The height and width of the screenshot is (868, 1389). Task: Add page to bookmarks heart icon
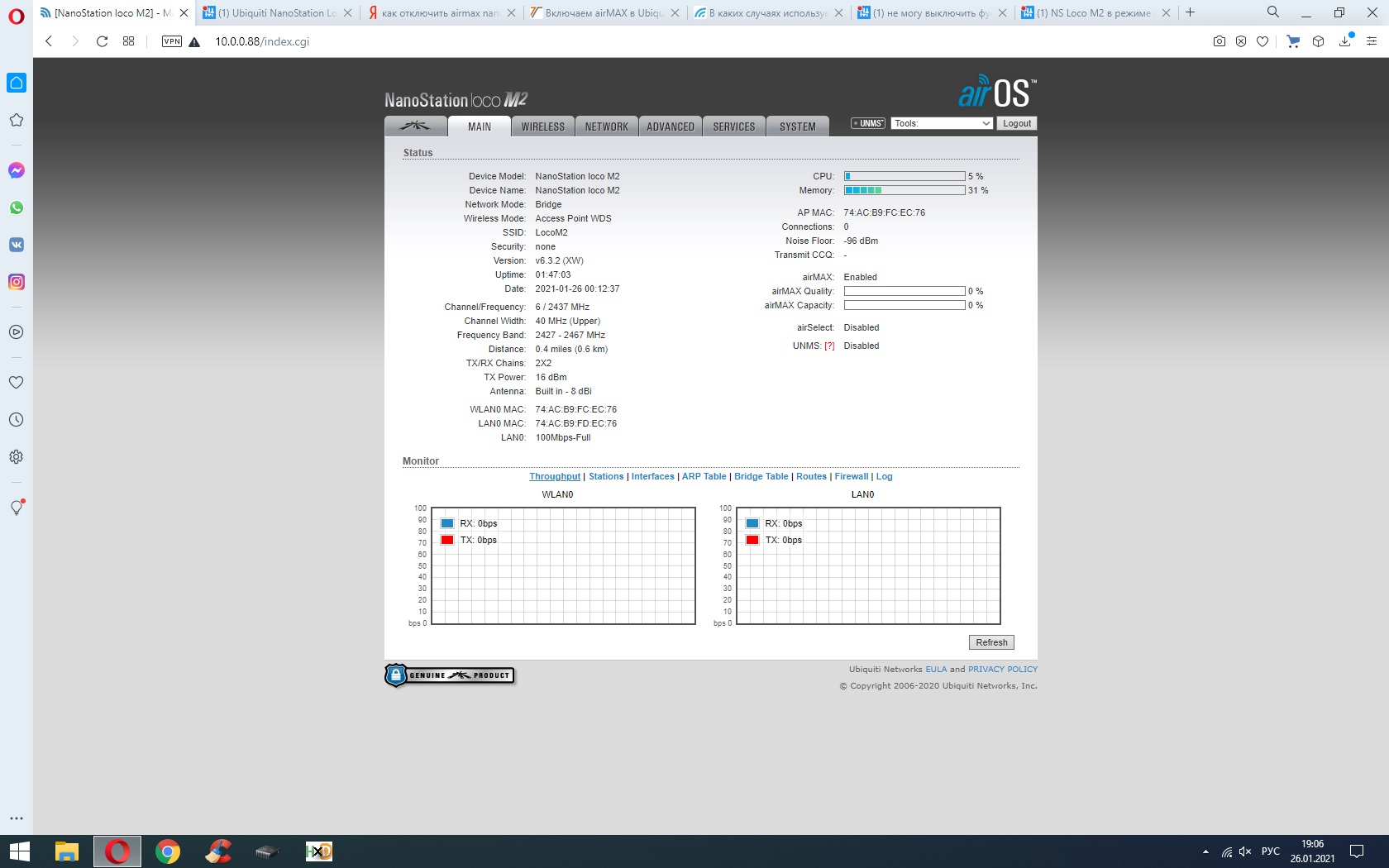tap(1263, 41)
